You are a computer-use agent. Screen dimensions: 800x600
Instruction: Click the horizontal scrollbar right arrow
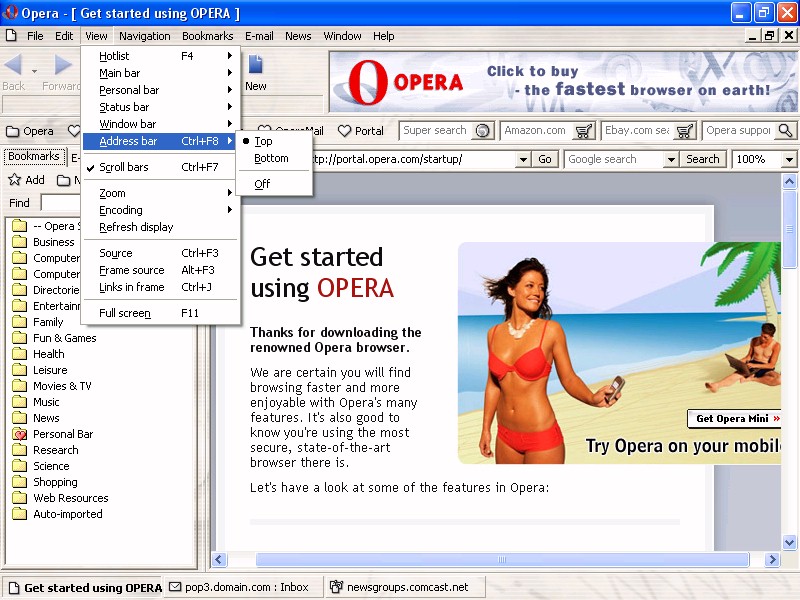[772, 560]
